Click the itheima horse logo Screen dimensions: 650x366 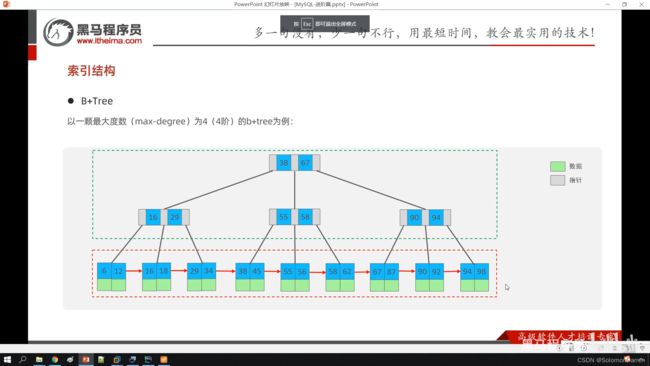point(58,32)
